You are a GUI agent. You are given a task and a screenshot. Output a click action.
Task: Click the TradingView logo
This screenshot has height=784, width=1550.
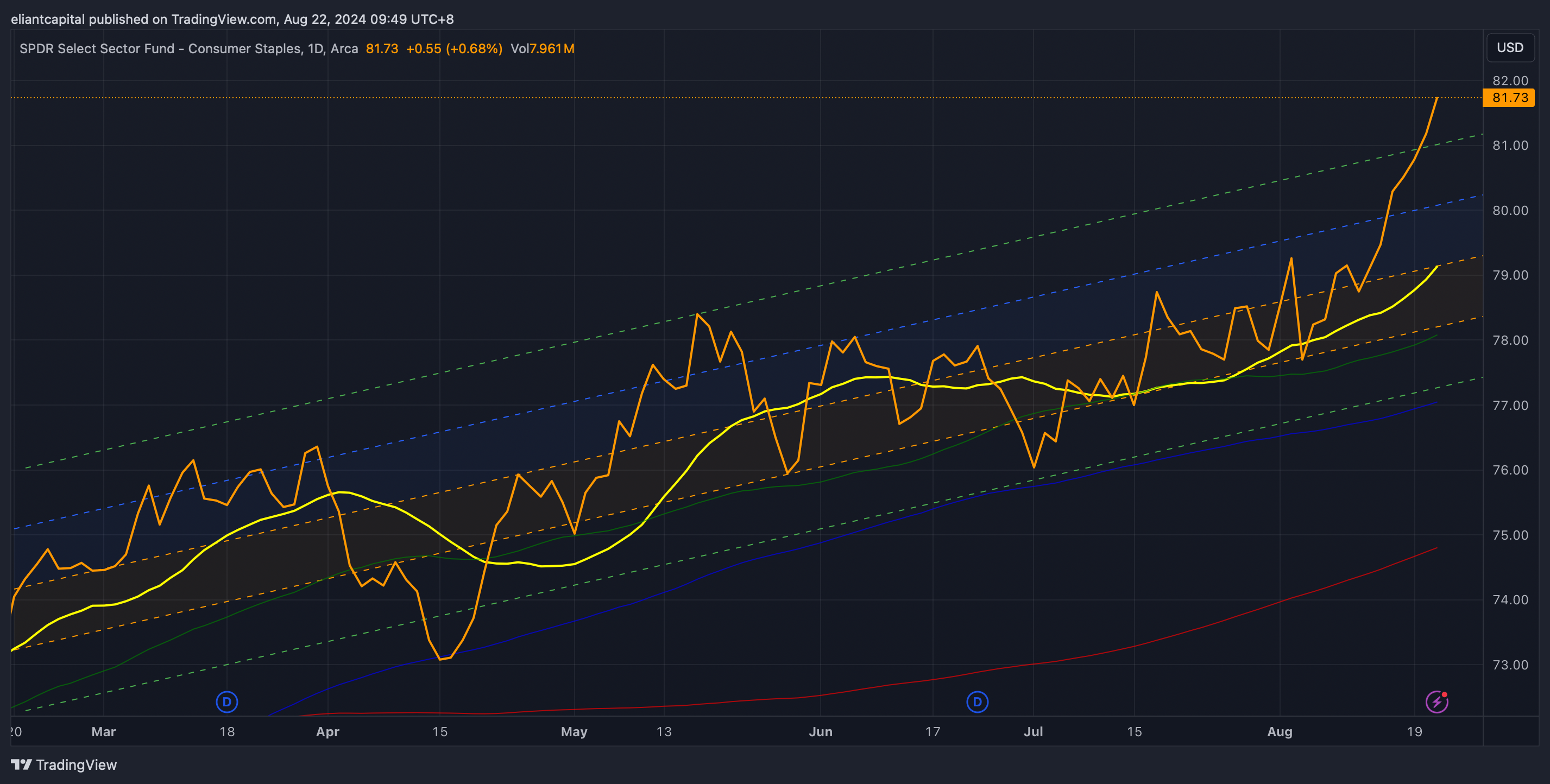[x=64, y=765]
